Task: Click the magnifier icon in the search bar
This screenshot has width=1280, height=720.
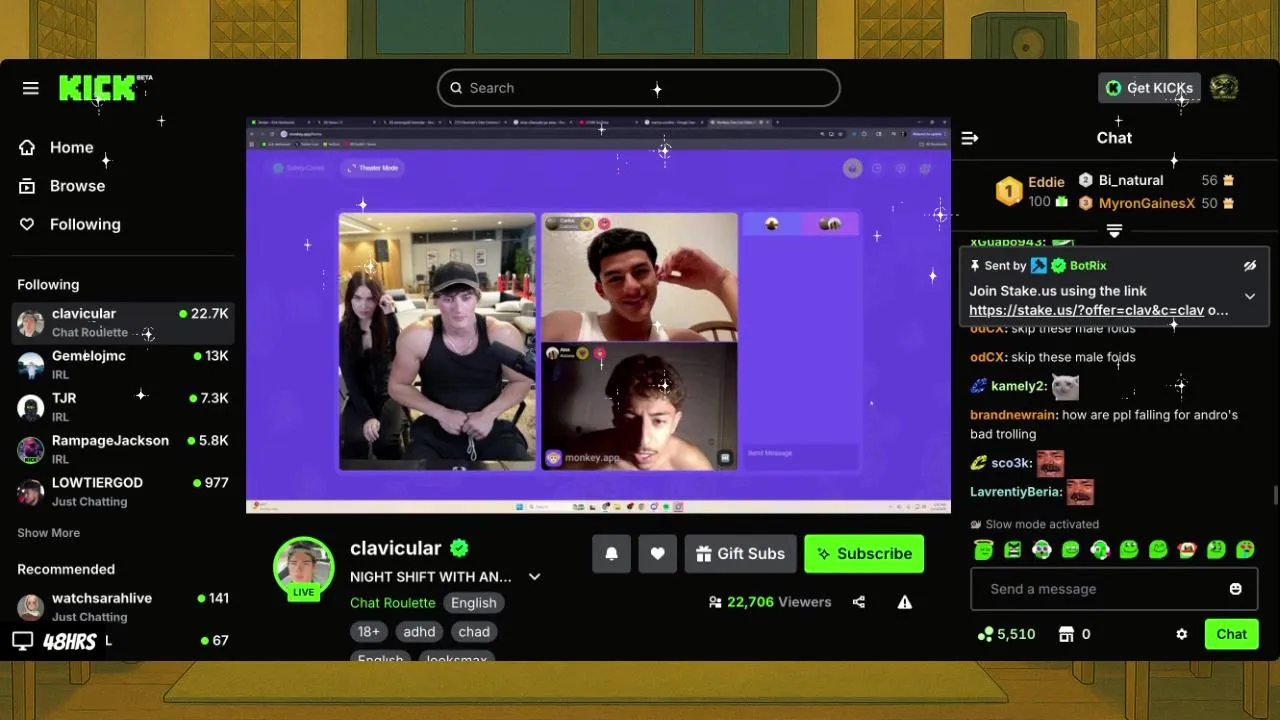Action: point(456,88)
